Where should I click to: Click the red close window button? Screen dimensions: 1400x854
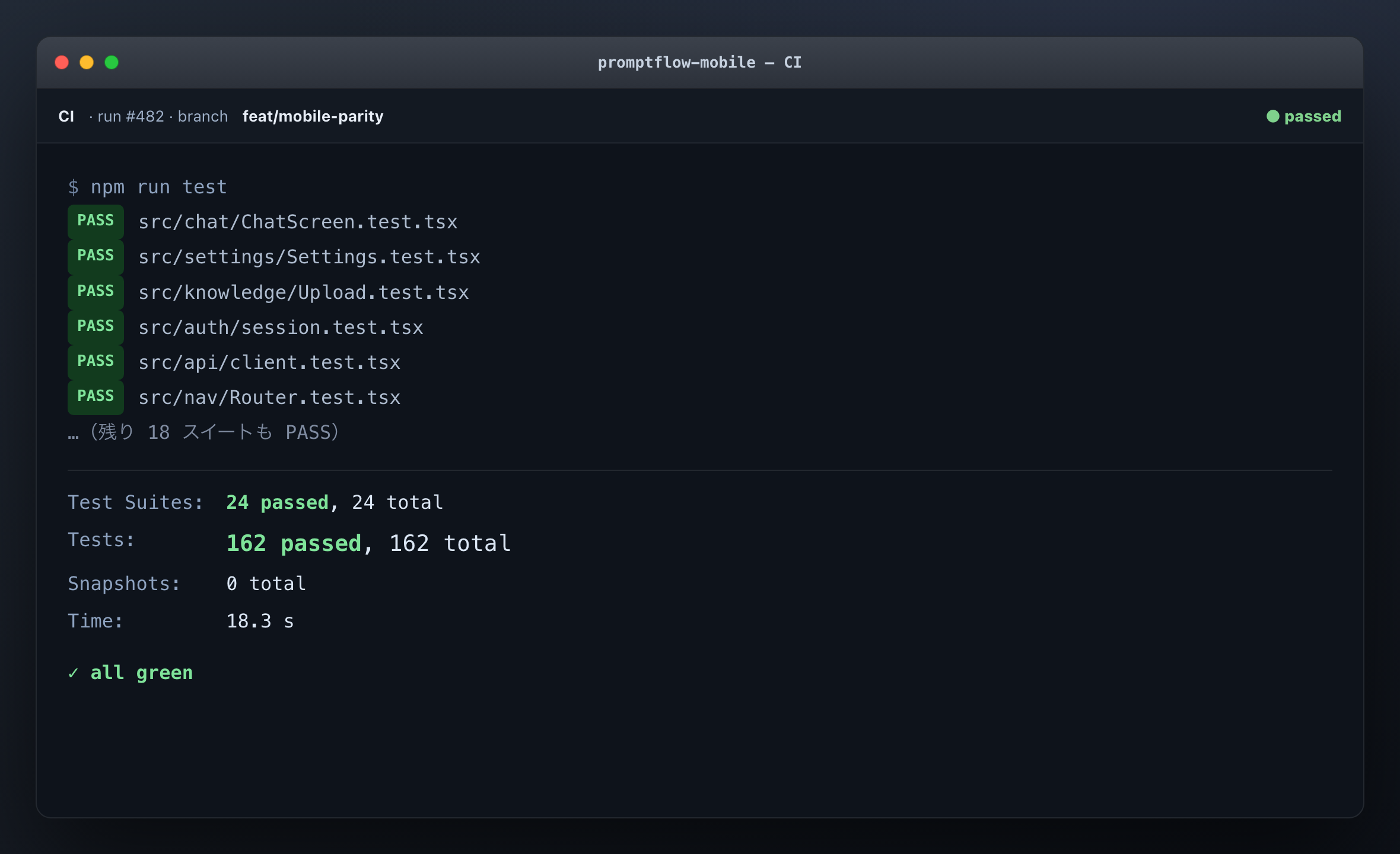(x=62, y=62)
